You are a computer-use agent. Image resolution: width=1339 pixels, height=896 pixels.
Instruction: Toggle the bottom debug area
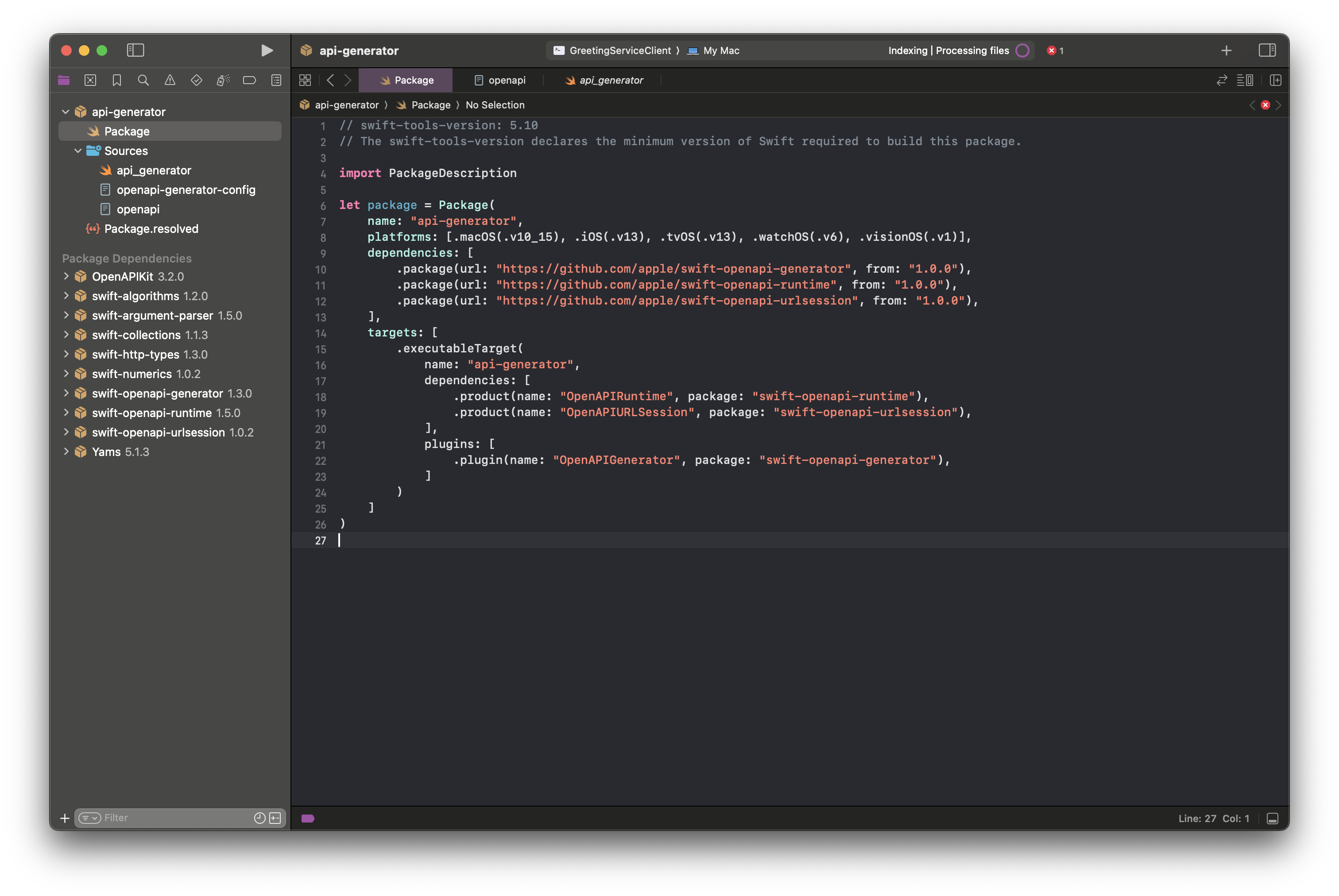click(x=1273, y=819)
